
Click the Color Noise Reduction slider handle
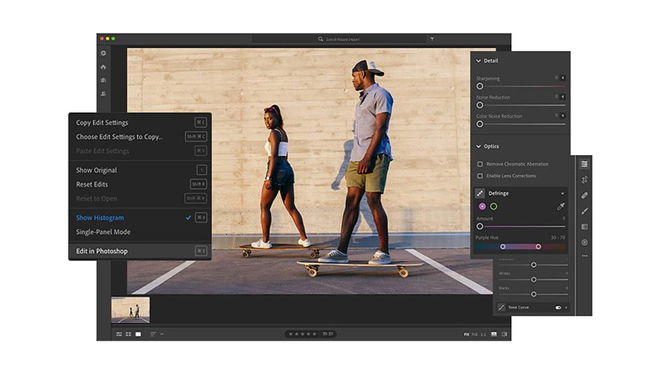pos(480,124)
